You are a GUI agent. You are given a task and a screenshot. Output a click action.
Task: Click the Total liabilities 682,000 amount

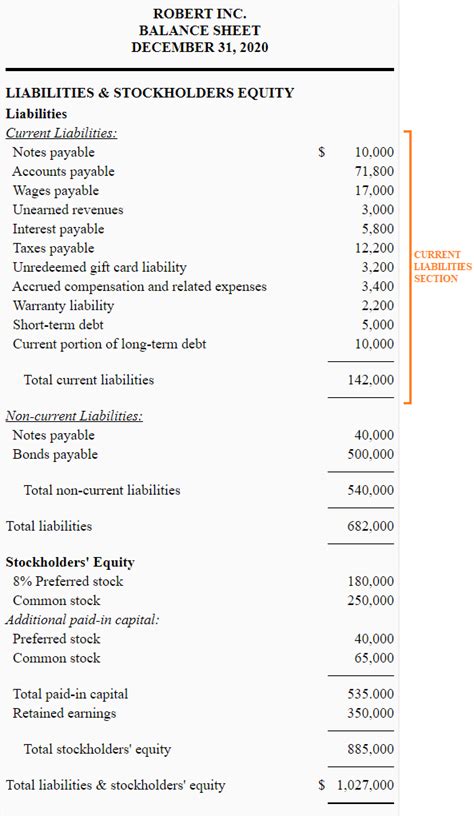click(x=370, y=527)
